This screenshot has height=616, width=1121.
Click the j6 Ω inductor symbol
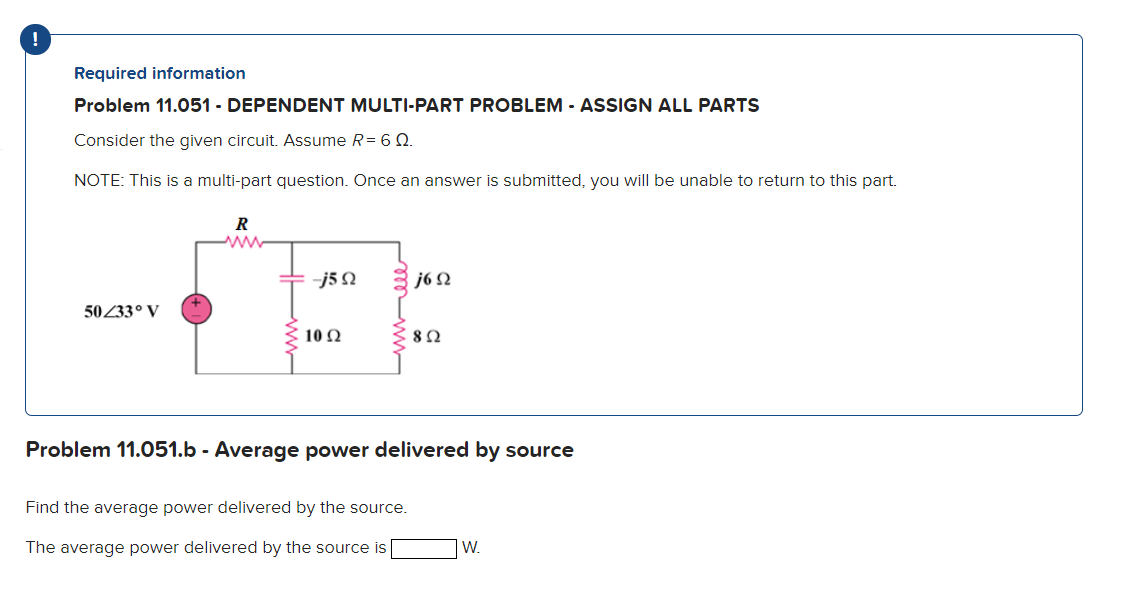click(x=399, y=280)
